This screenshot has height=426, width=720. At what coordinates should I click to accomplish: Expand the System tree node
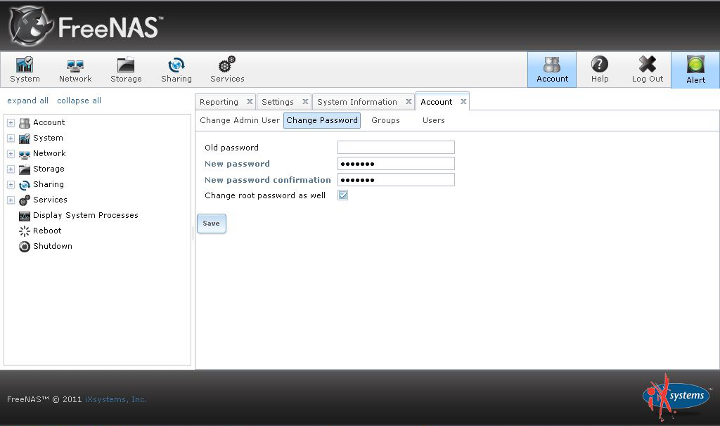click(x=11, y=138)
